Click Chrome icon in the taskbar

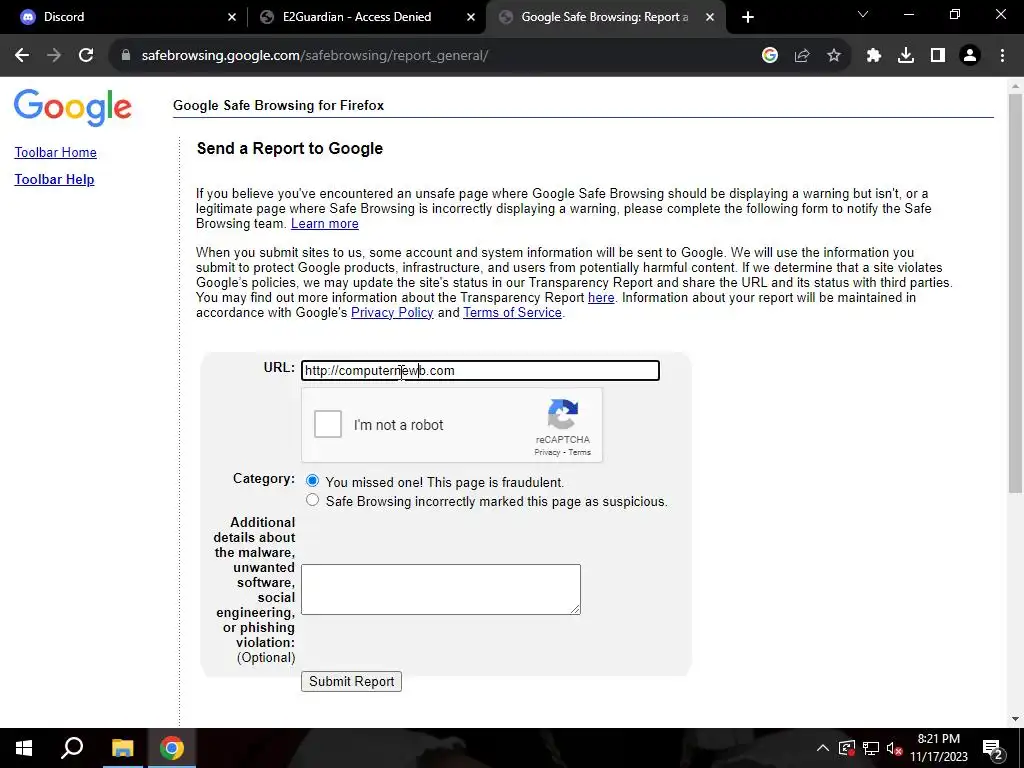172,748
